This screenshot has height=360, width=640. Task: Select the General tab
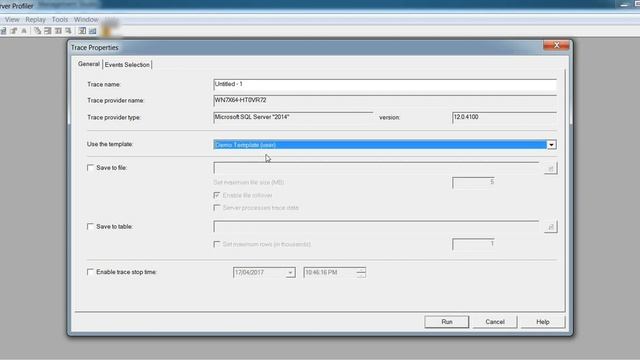coord(89,64)
